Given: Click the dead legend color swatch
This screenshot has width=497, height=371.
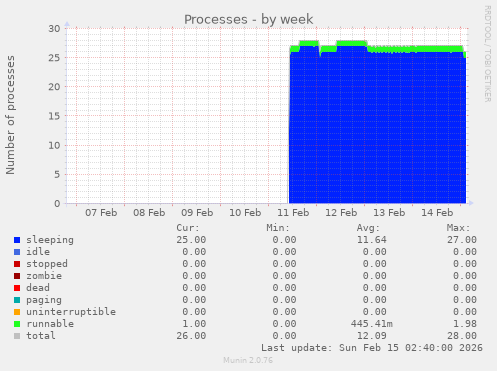Looking at the screenshot, I should pos(17,288).
